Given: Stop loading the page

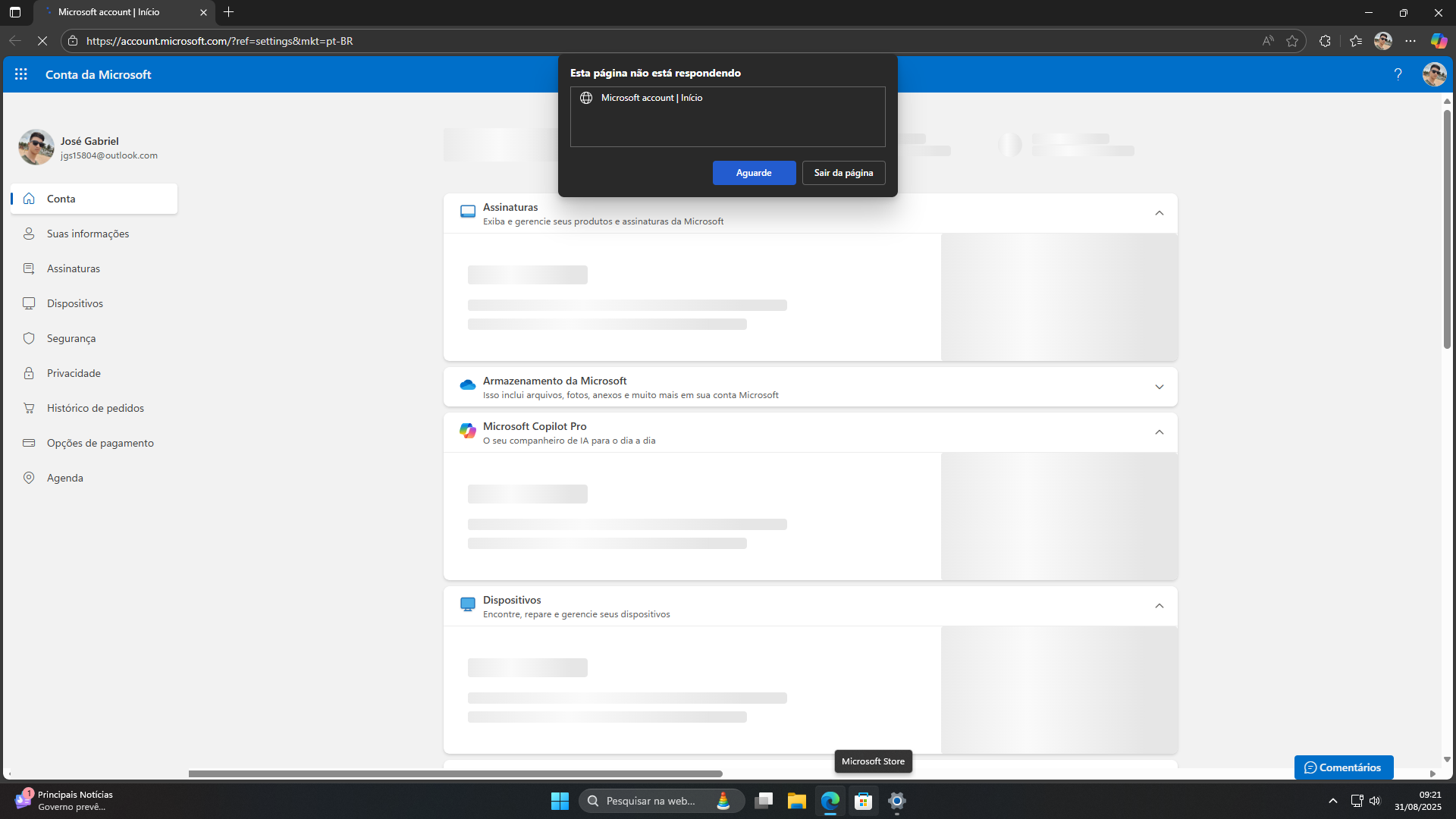Looking at the screenshot, I should pos(42,41).
